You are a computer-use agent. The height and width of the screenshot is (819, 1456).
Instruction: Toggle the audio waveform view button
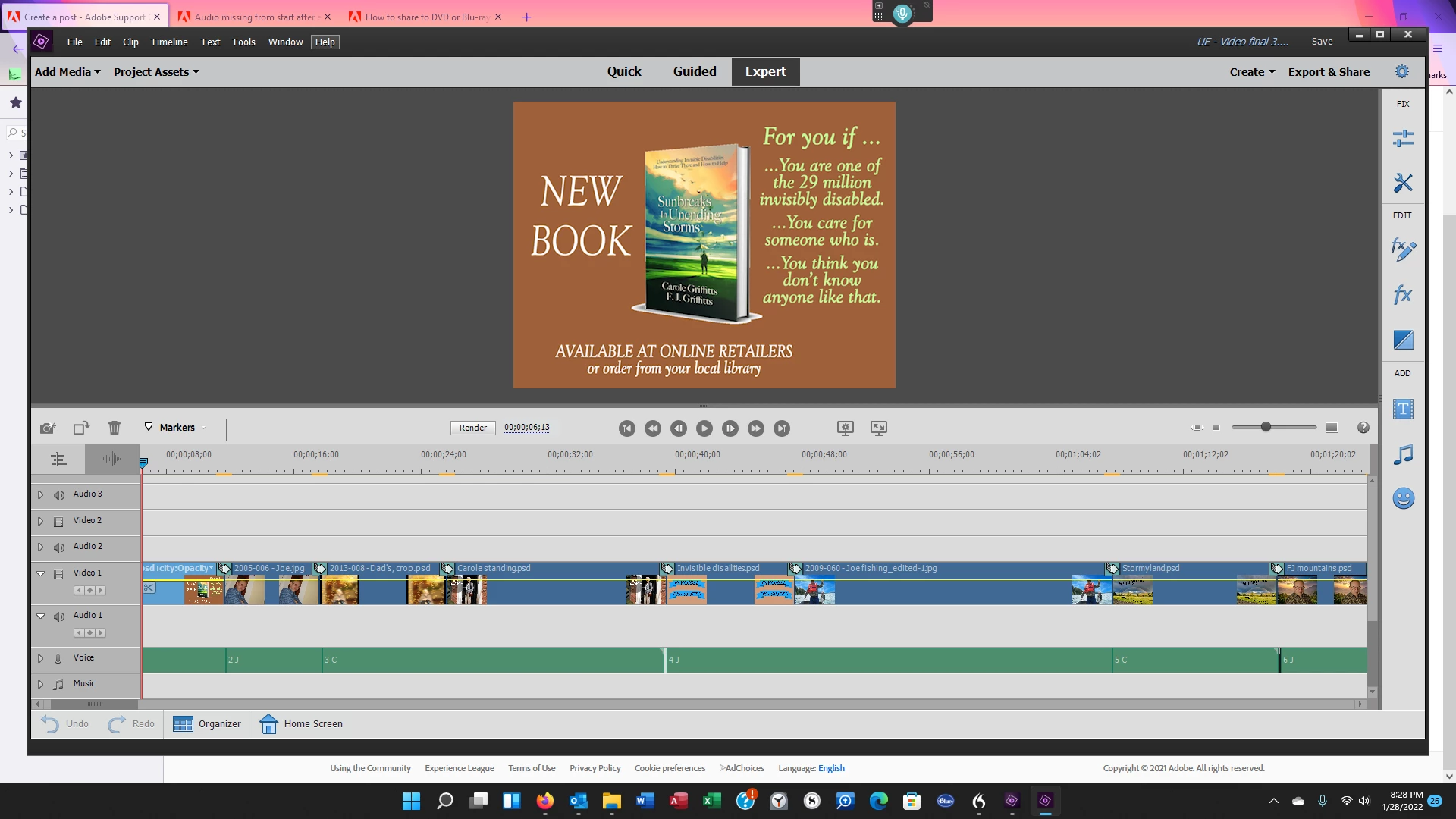111,459
